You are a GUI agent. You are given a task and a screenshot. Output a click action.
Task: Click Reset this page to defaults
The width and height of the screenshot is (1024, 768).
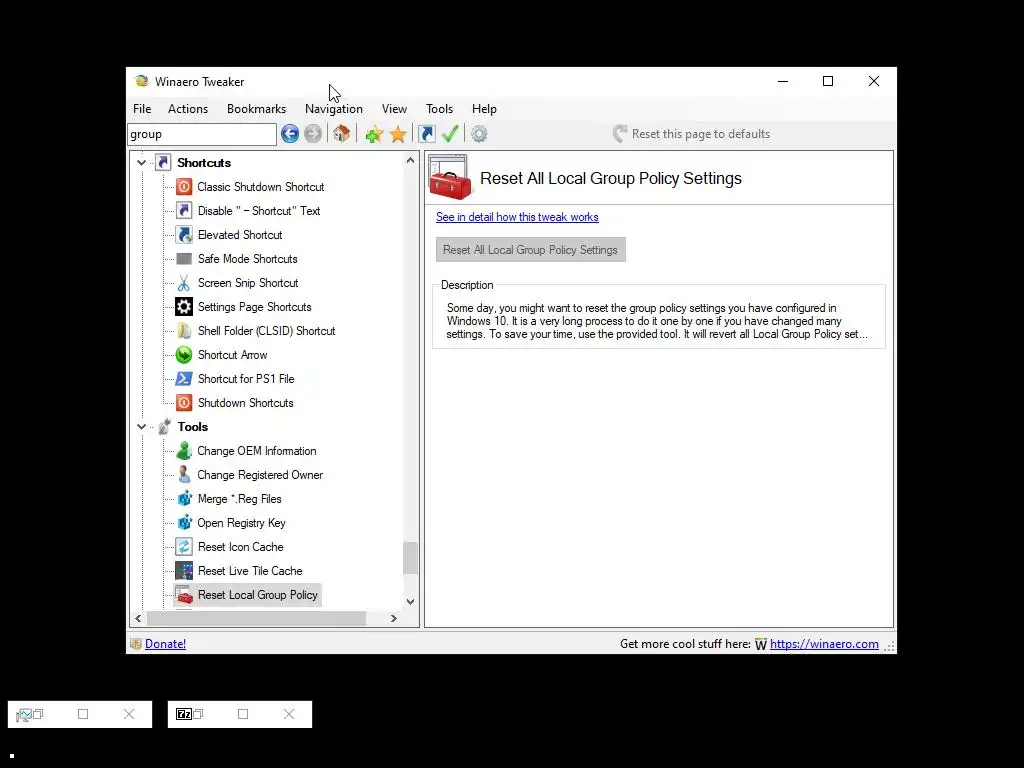(x=692, y=134)
